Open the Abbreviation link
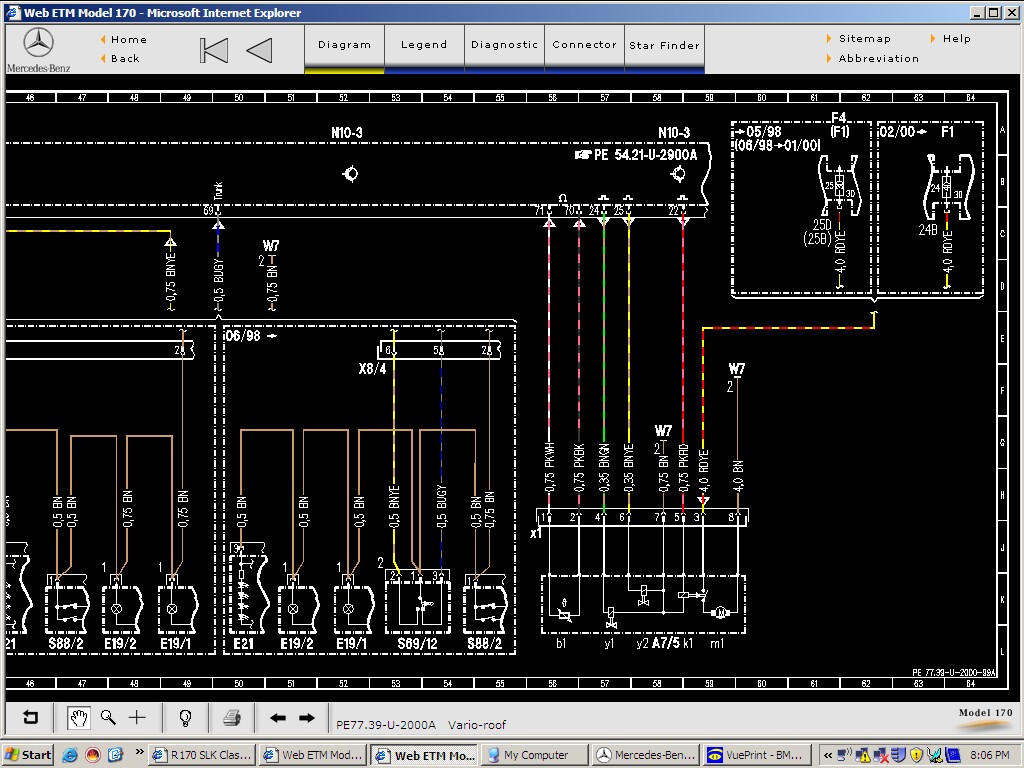 (x=872, y=58)
